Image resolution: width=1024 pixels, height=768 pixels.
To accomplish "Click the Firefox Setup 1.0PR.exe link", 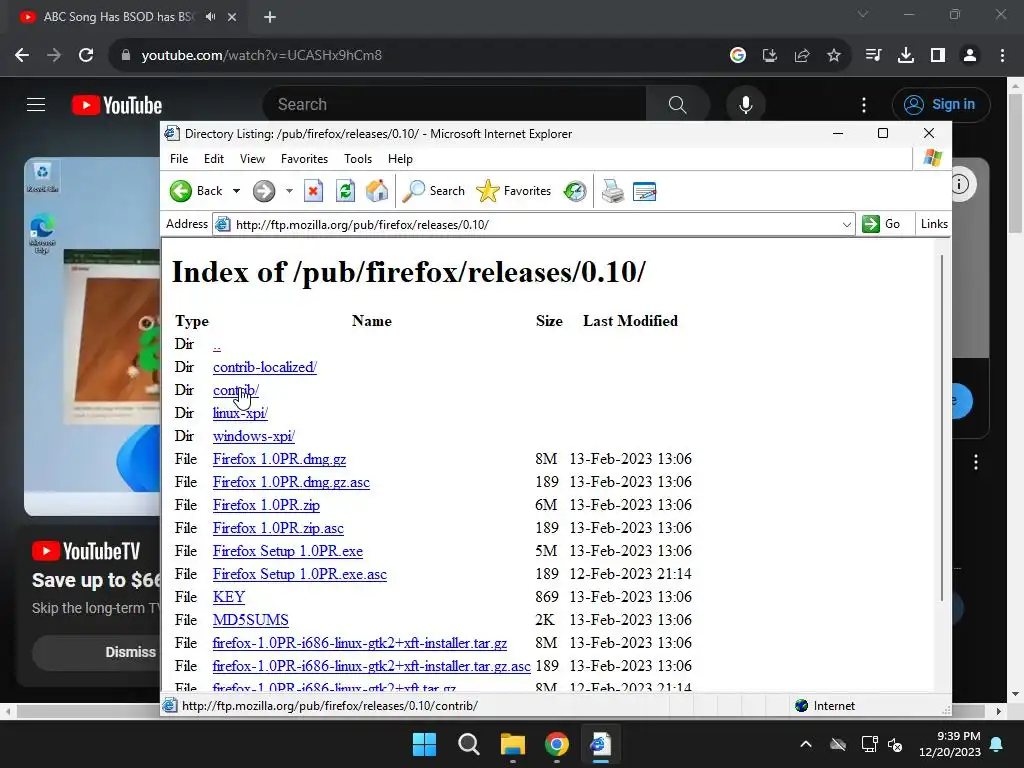I will click(288, 551).
